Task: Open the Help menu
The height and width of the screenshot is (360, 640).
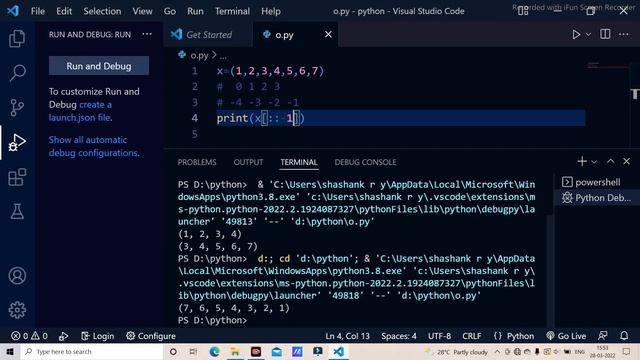Action: [x=271, y=11]
